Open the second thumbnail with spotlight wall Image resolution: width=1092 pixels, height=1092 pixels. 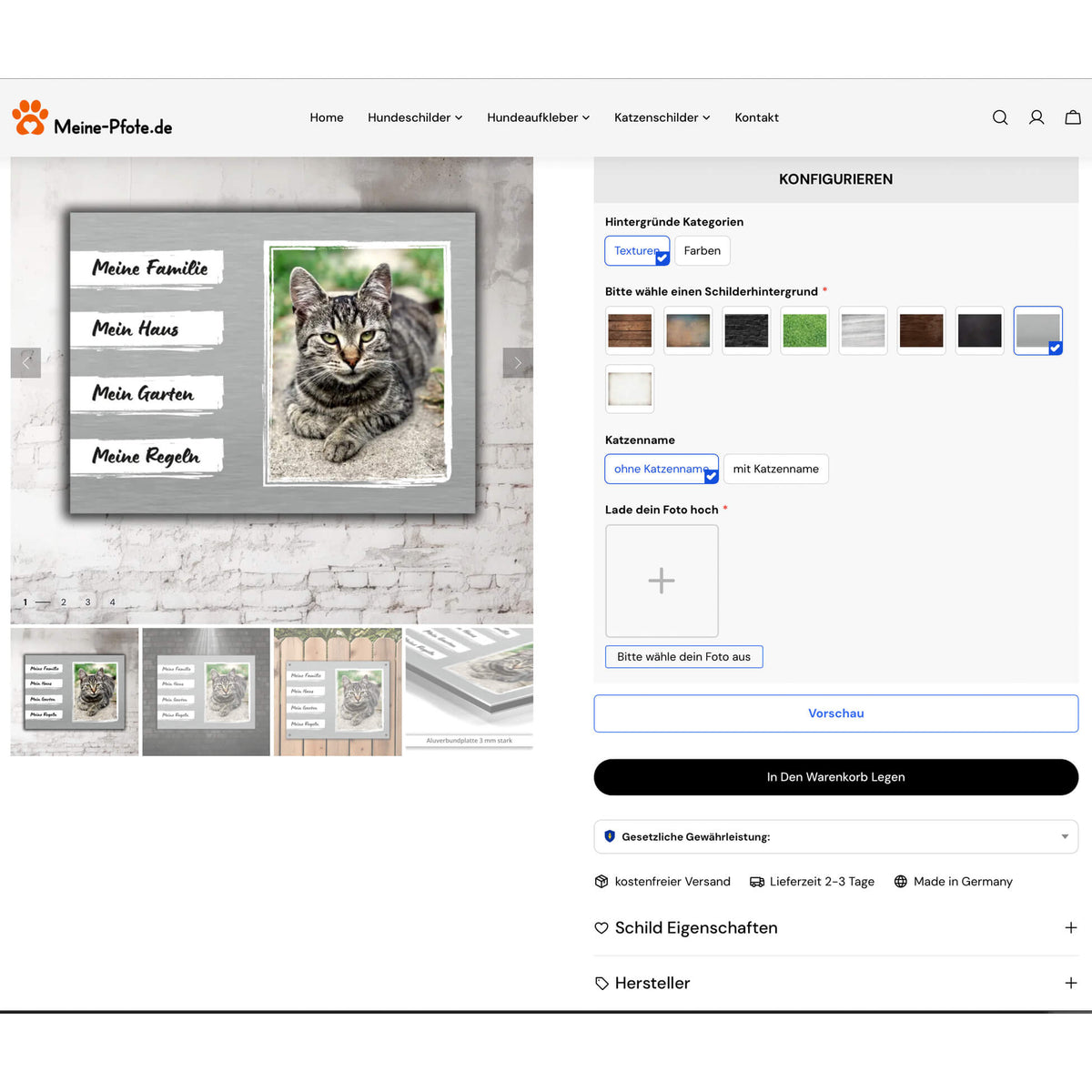tap(207, 692)
